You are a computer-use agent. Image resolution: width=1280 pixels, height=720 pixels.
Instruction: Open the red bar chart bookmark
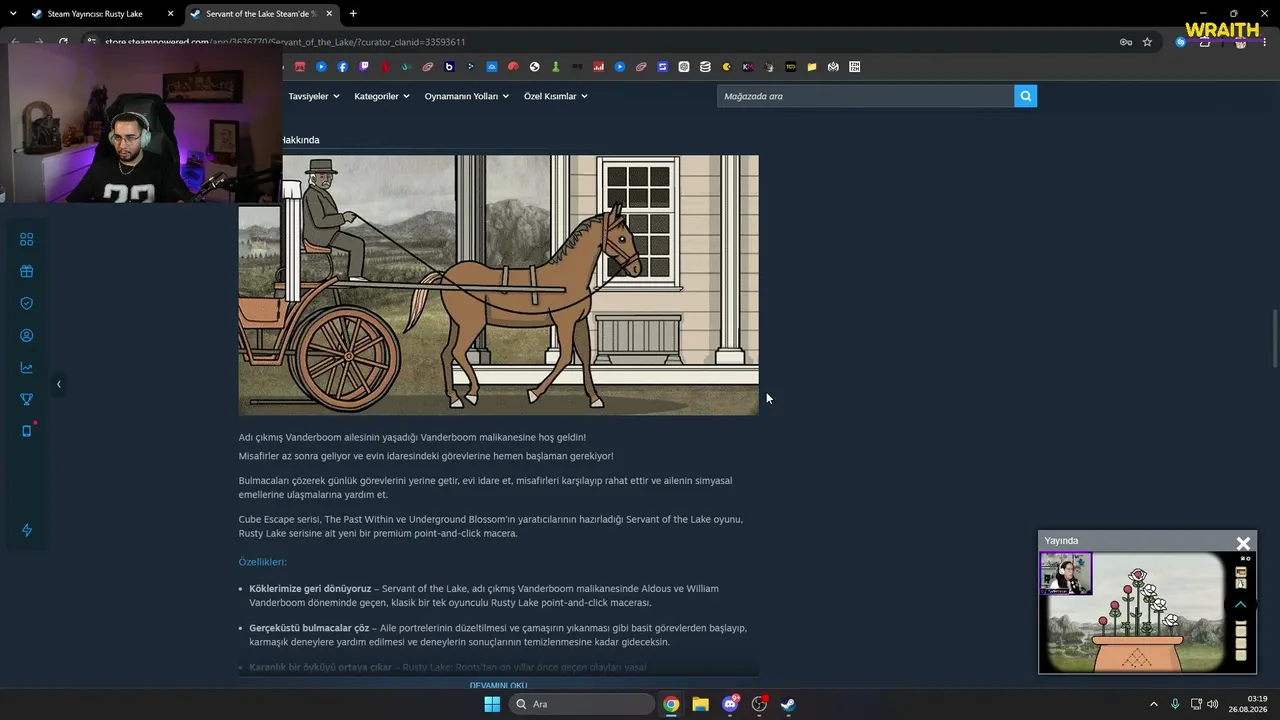coord(599,67)
